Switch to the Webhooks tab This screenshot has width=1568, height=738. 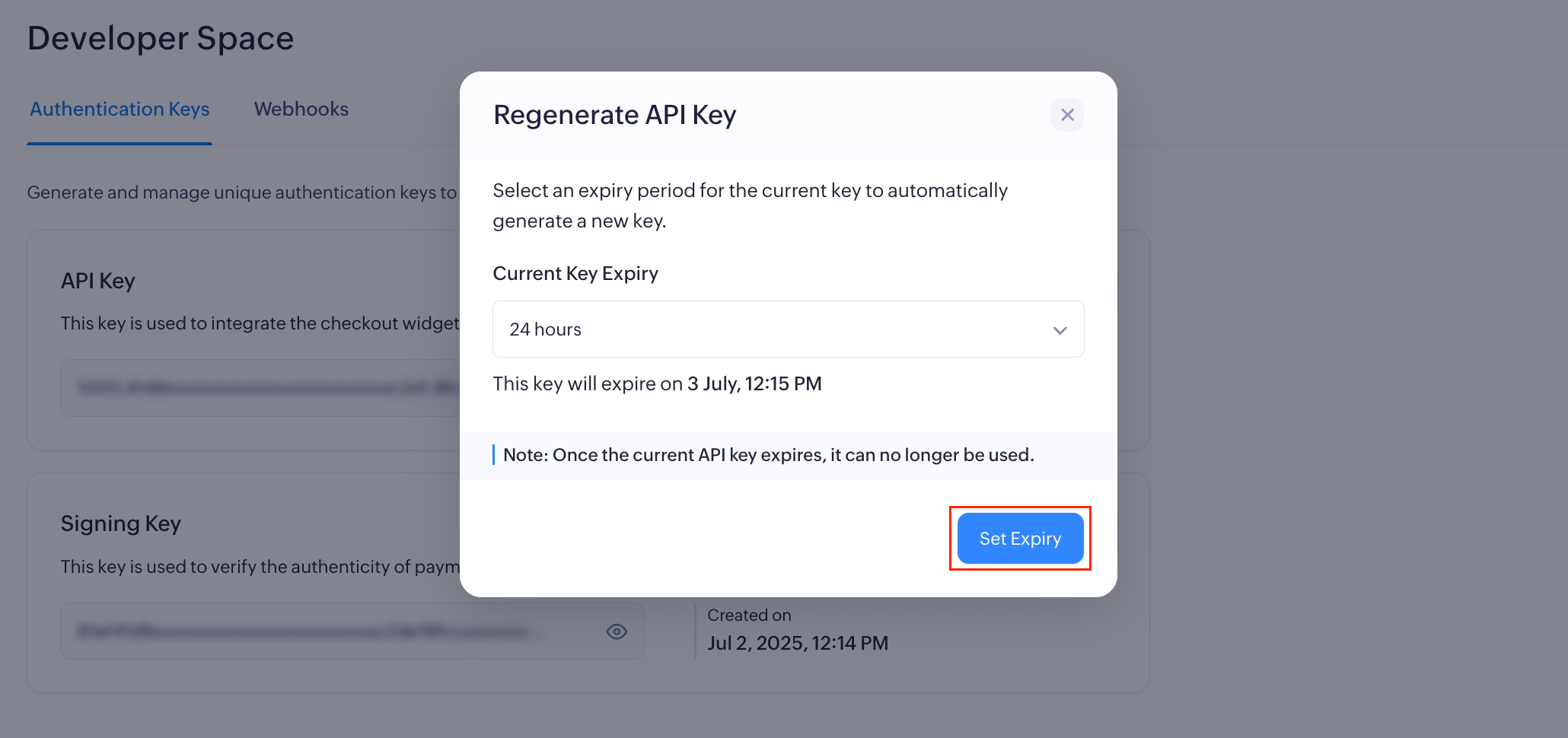[301, 110]
